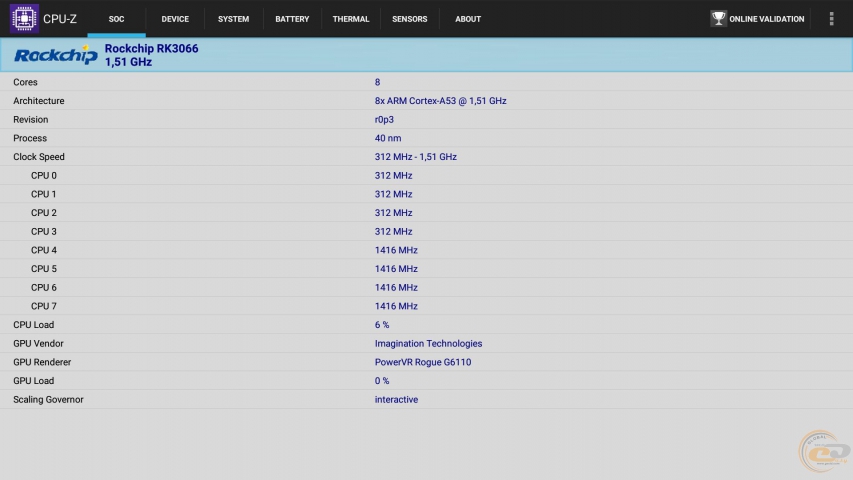The width and height of the screenshot is (853, 480).
Task: Click the Process label
Action: [x=30, y=138]
